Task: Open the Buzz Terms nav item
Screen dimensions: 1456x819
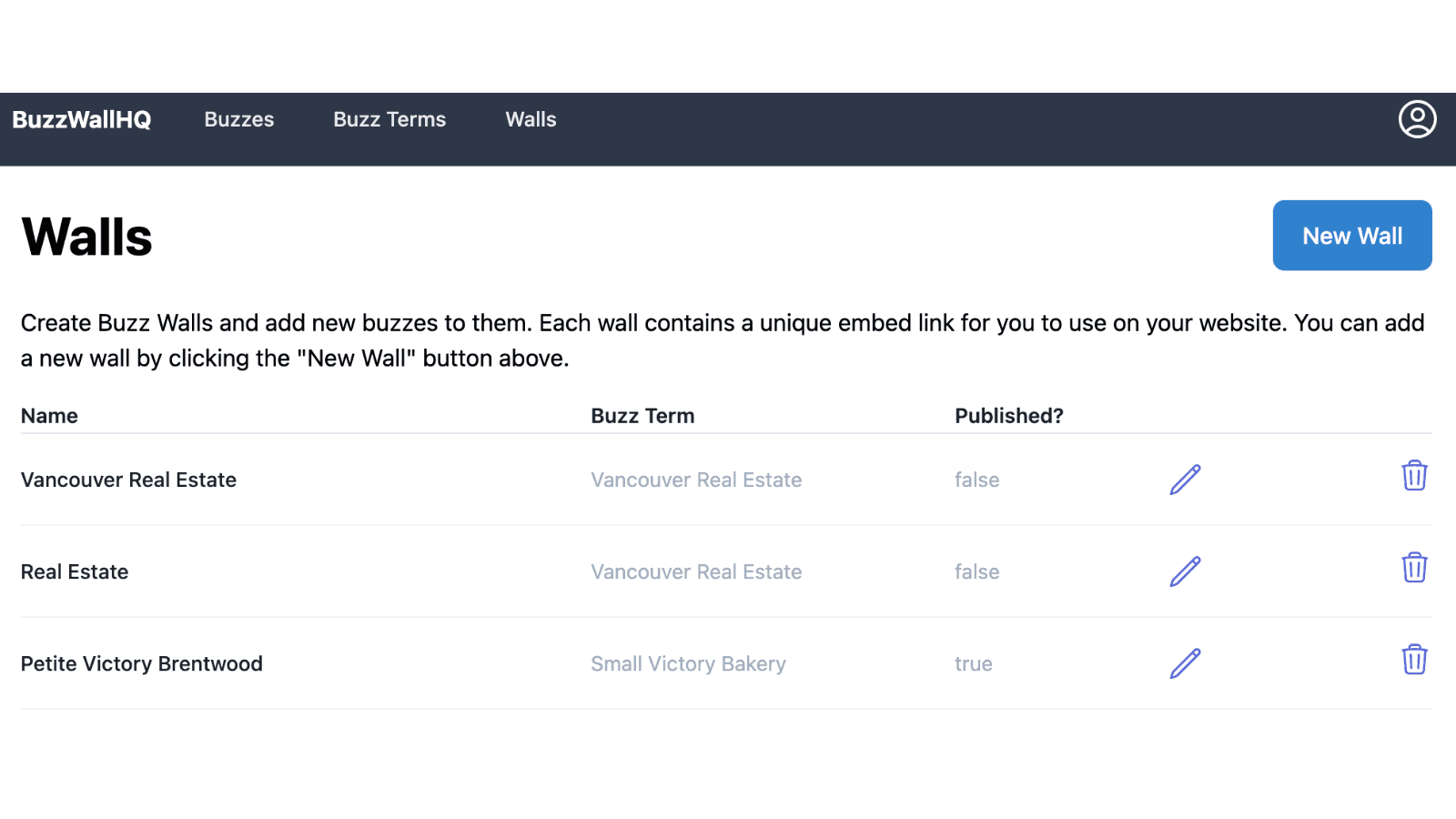Action: [389, 119]
